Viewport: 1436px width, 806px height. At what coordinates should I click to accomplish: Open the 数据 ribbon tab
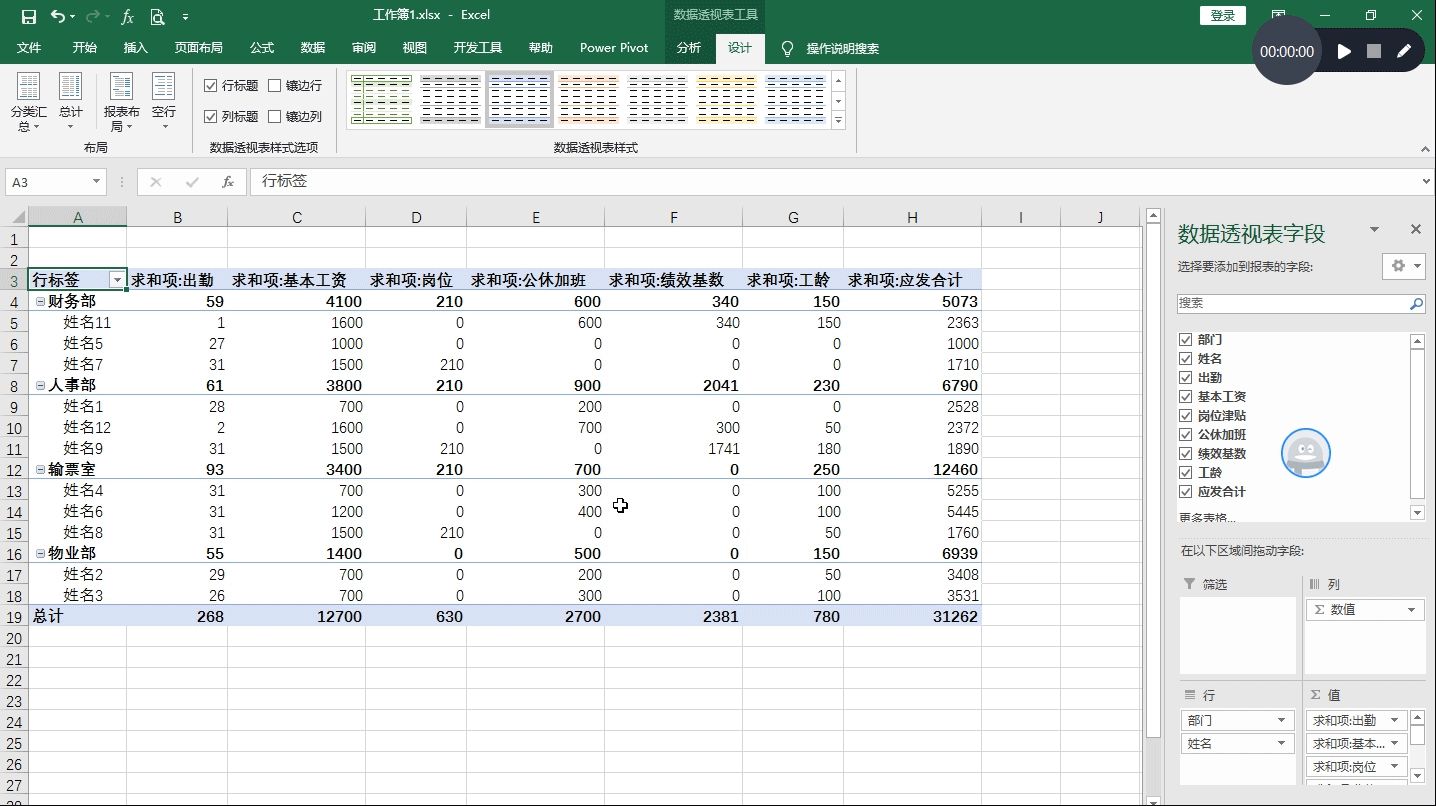point(313,48)
